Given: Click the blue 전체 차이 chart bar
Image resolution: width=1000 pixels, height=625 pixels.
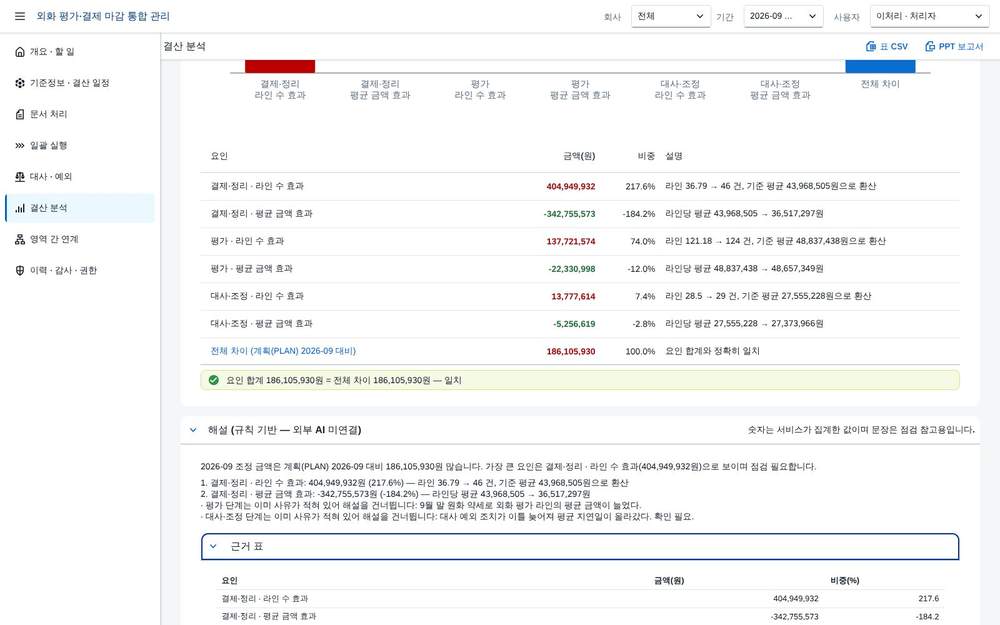Looking at the screenshot, I should tap(880, 66).
